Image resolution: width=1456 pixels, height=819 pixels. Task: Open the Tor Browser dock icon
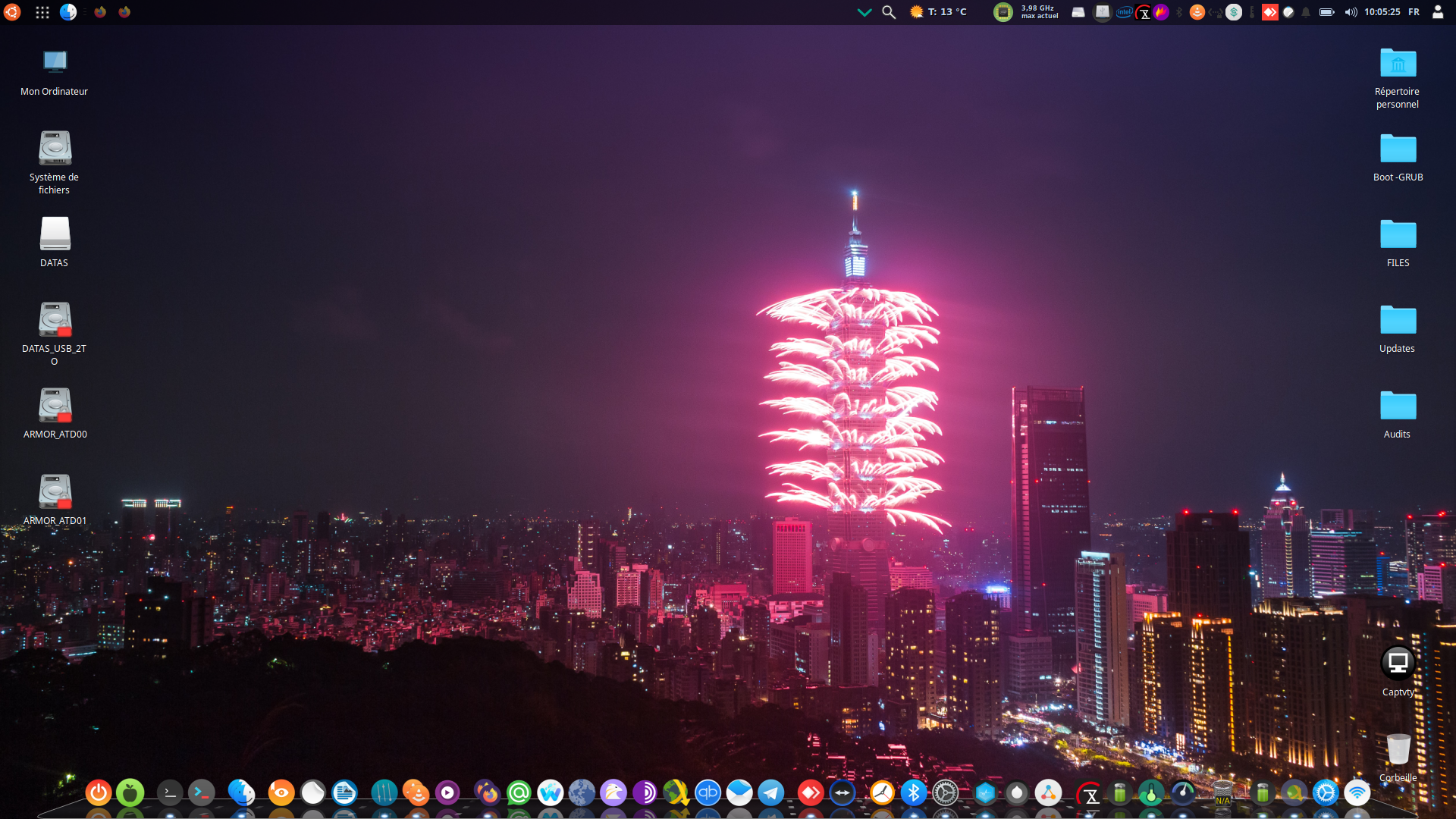[645, 793]
